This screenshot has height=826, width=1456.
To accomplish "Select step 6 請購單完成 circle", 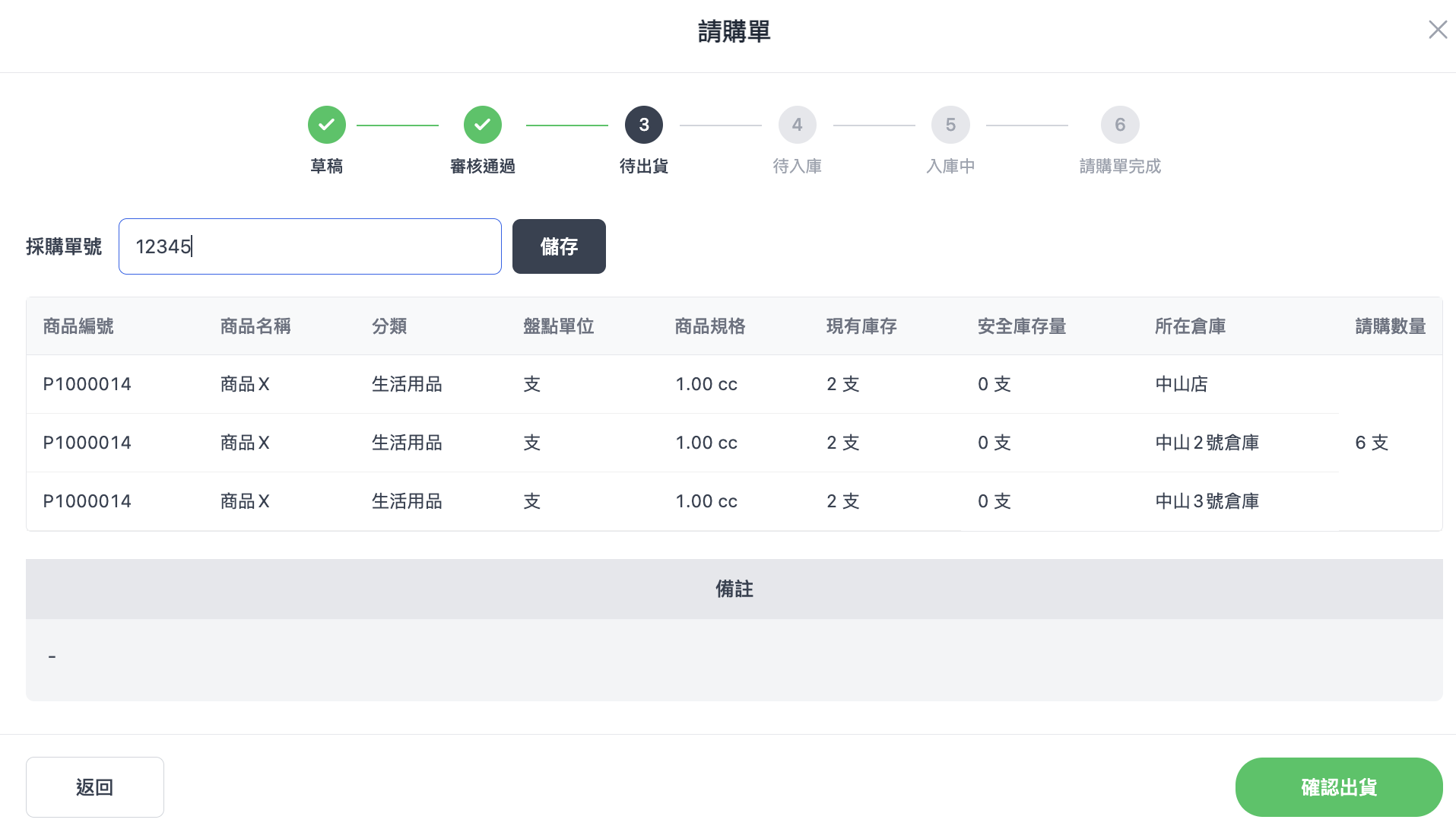I will (x=1119, y=125).
